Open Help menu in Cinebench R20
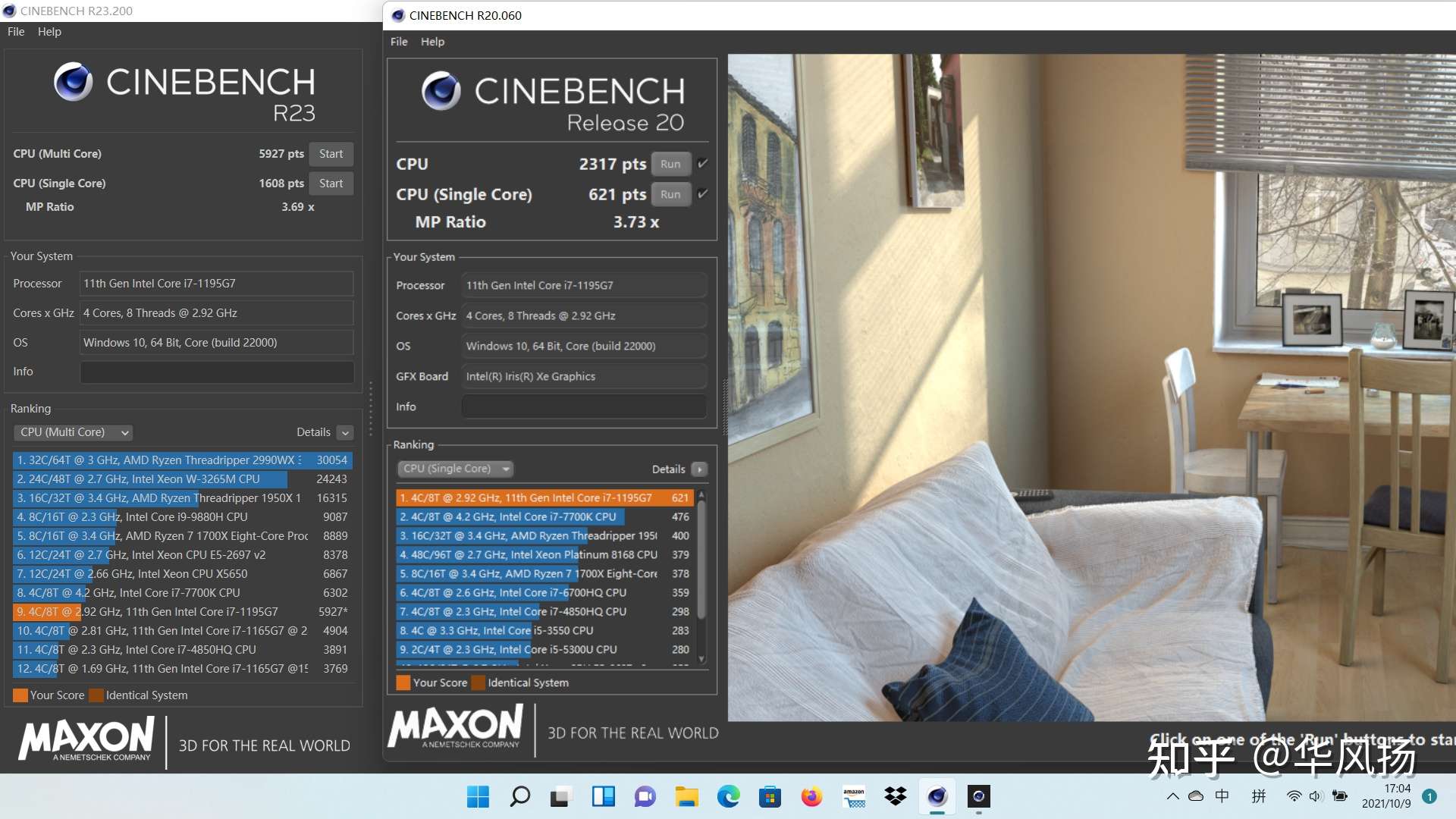This screenshot has height=819, width=1456. point(432,42)
